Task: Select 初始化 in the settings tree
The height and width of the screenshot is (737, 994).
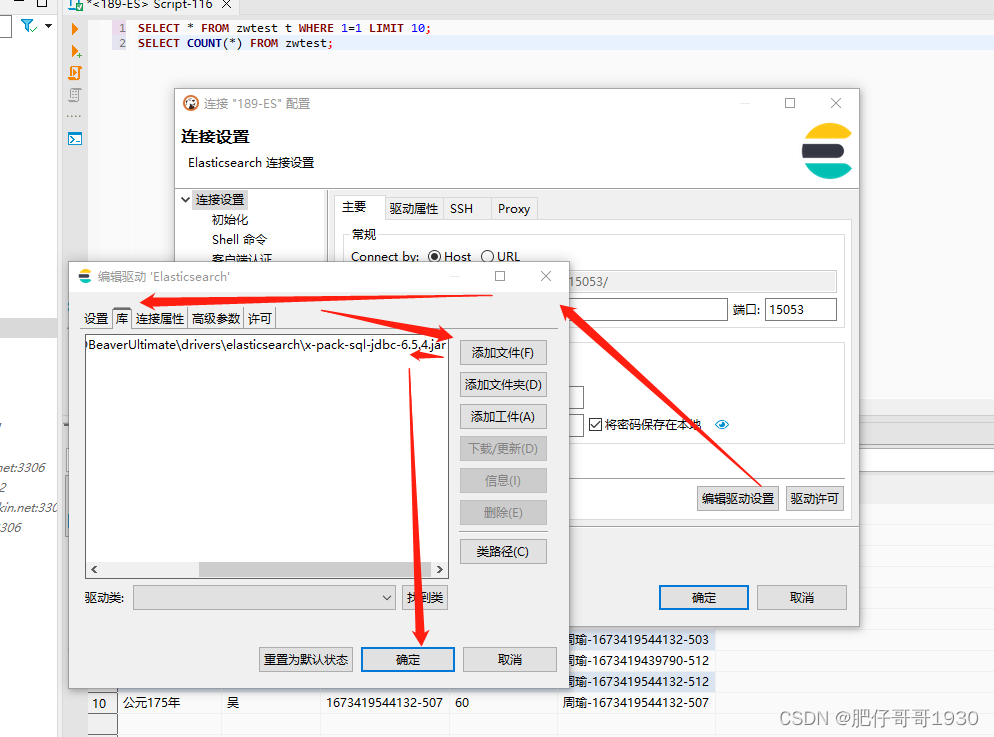Action: 229,220
